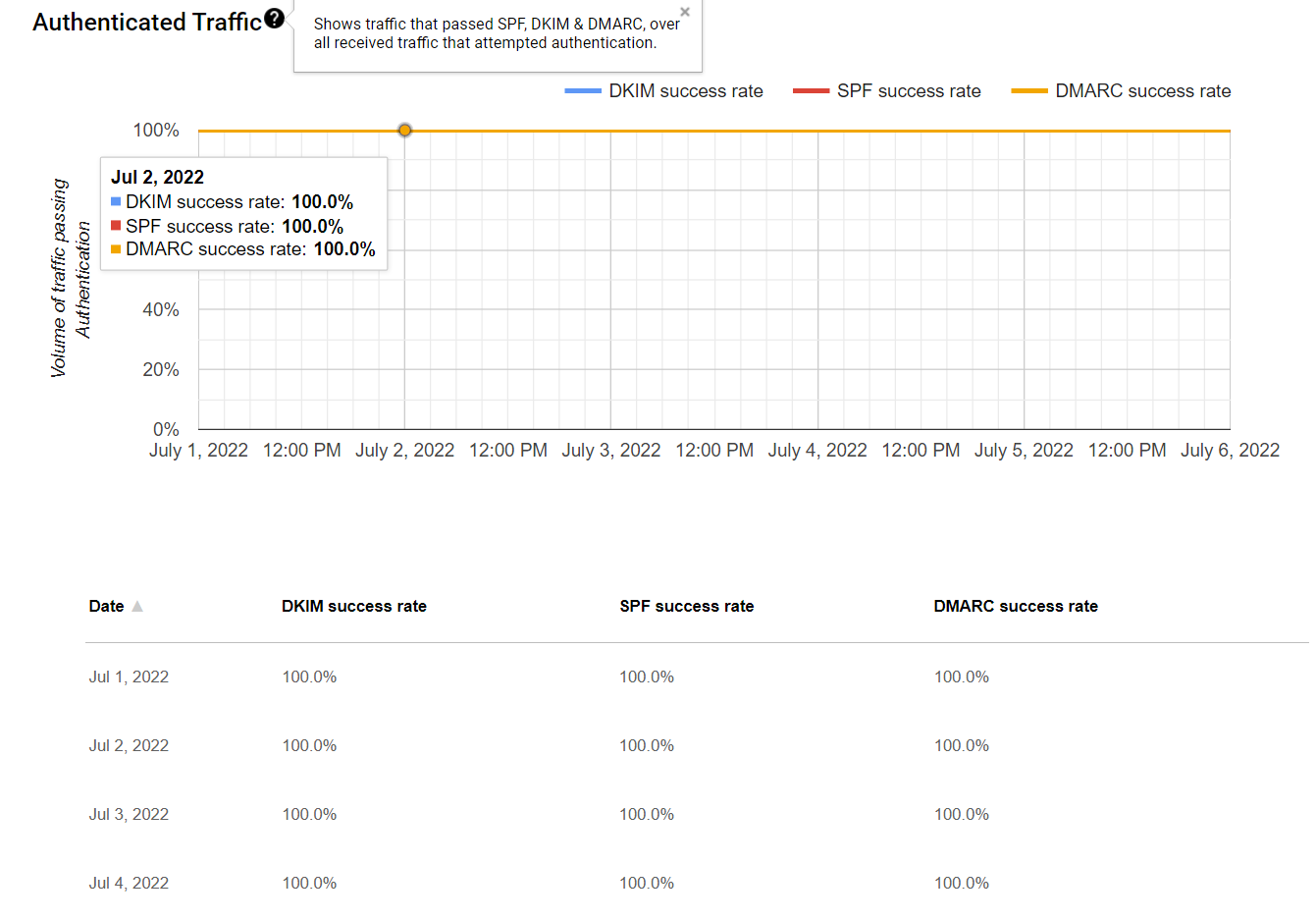Click the Jul 4, 2022 date cell
1316x920 pixels.
click(x=129, y=884)
